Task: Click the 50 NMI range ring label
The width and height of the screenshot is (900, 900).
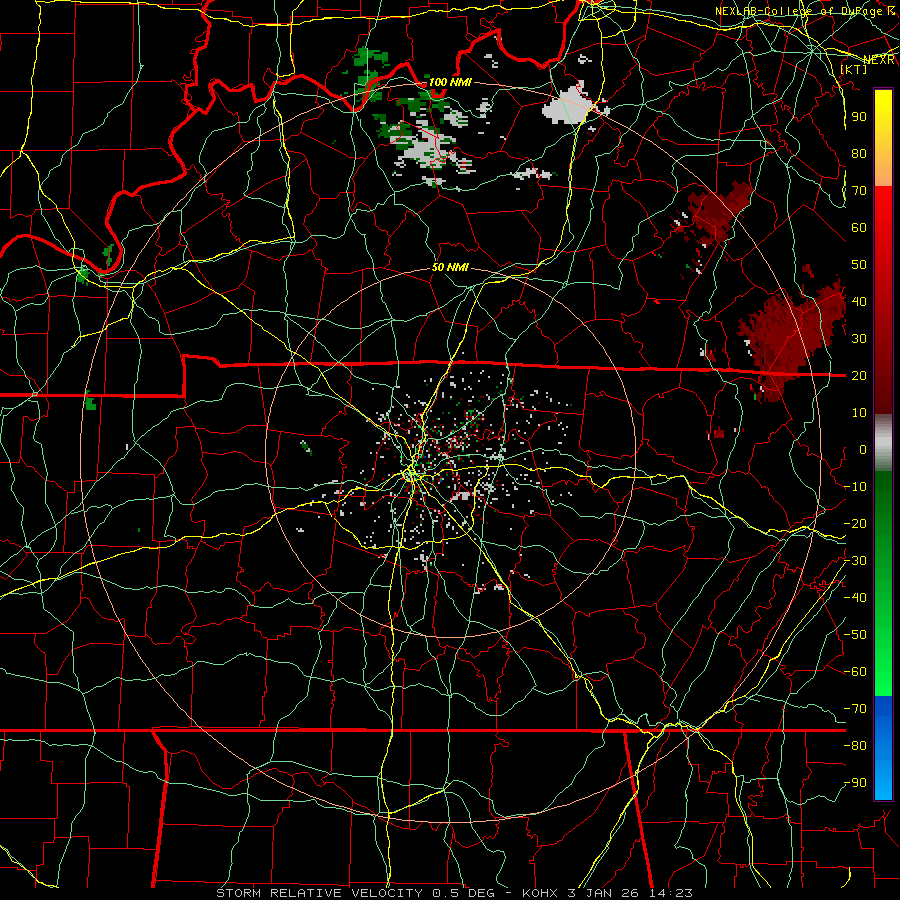Action: pyautogui.click(x=450, y=267)
